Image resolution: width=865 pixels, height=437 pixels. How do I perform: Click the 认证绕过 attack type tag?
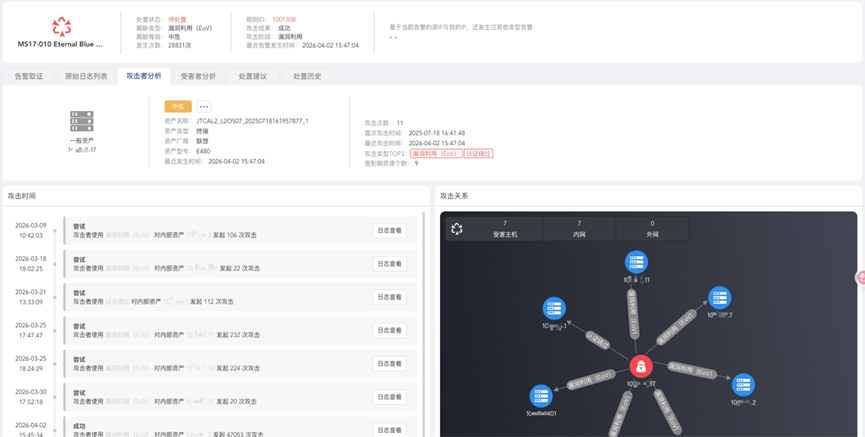478,153
